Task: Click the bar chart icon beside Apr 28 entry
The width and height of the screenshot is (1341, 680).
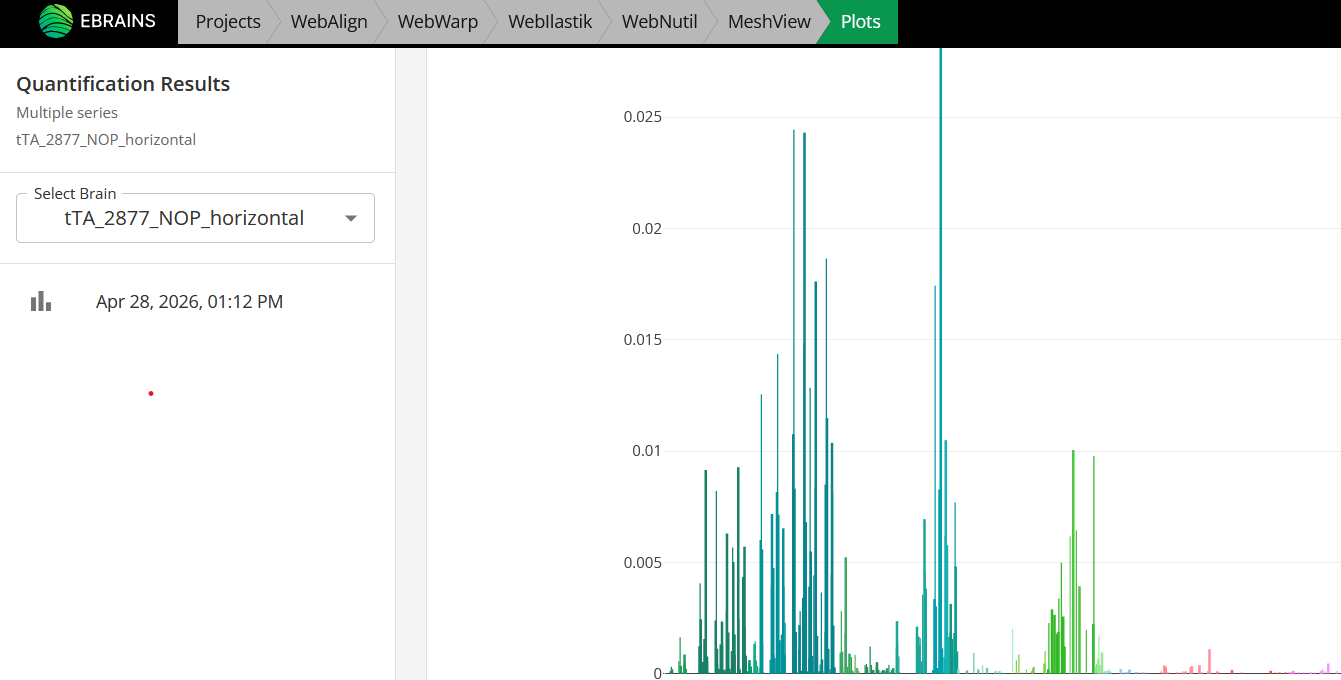Action: click(41, 301)
